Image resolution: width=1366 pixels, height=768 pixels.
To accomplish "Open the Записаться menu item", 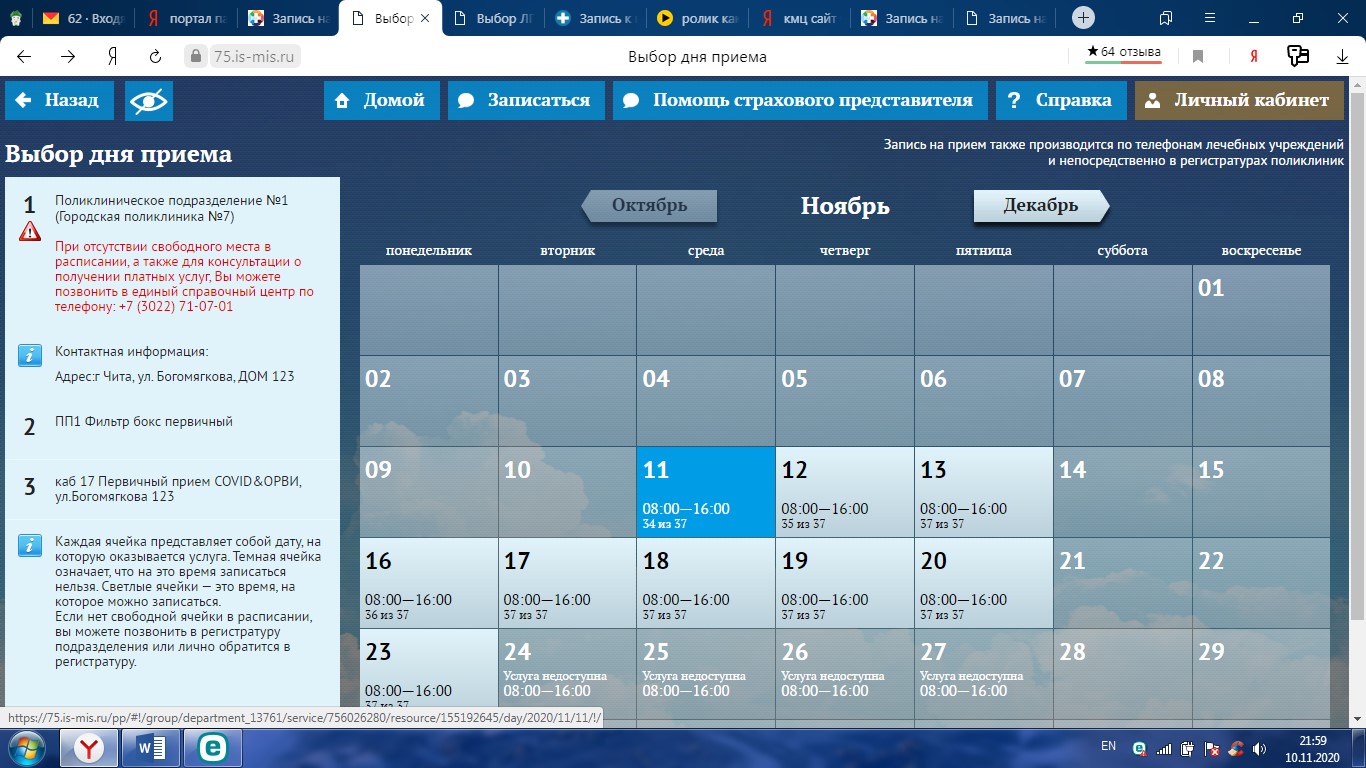I will point(526,100).
